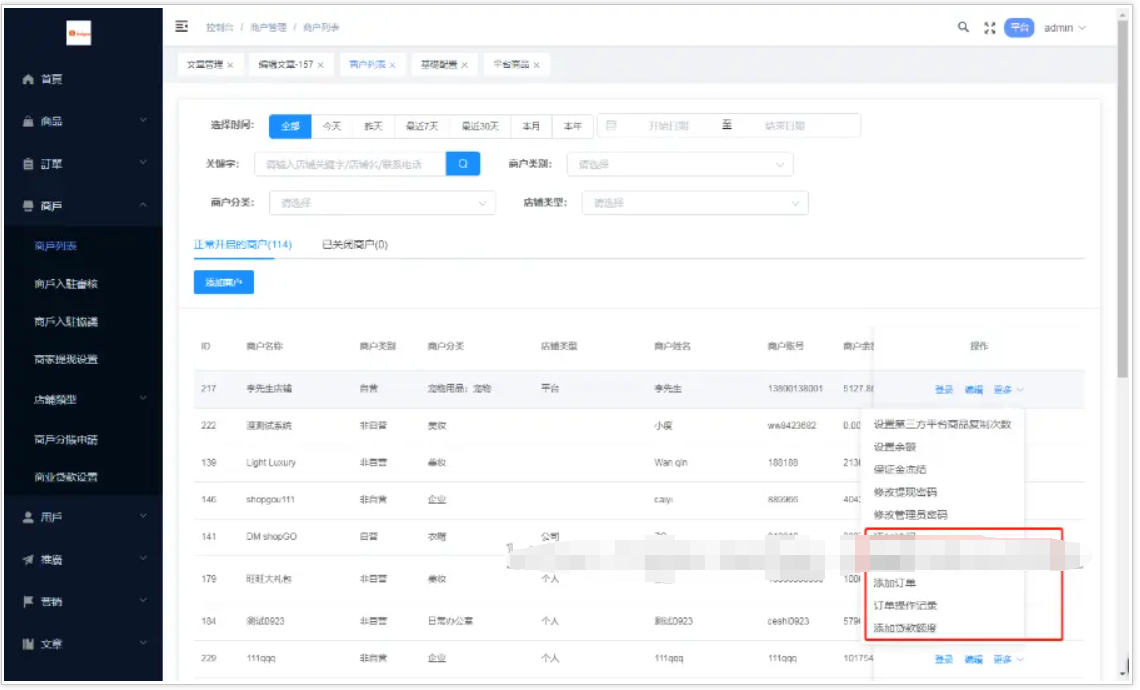Expand the admin user menu
This screenshot has width=1140, height=690.
click(x=1064, y=28)
